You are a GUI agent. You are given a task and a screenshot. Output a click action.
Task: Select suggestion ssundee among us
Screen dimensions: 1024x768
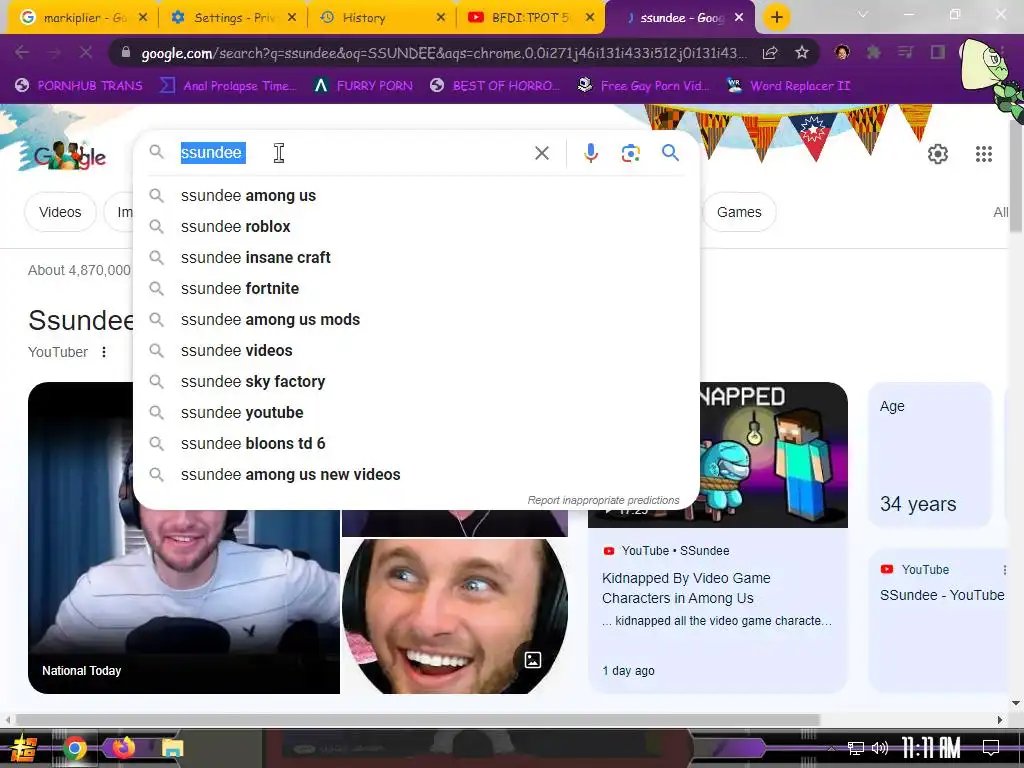416,195
